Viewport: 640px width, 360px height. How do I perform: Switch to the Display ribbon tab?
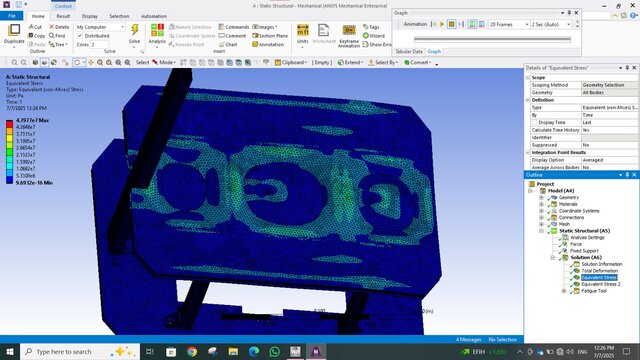coord(89,16)
